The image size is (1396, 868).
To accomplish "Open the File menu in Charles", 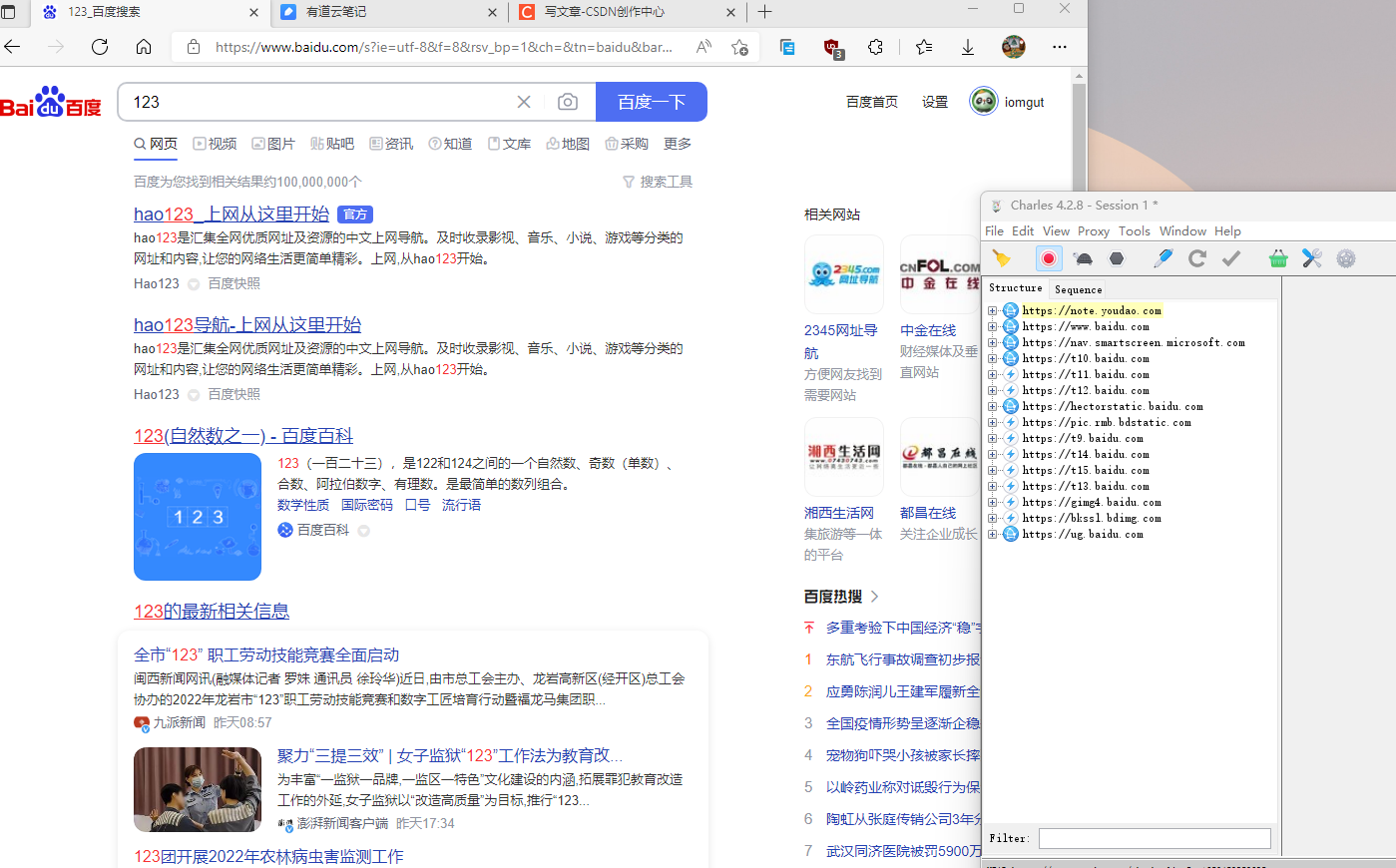I will tap(995, 230).
